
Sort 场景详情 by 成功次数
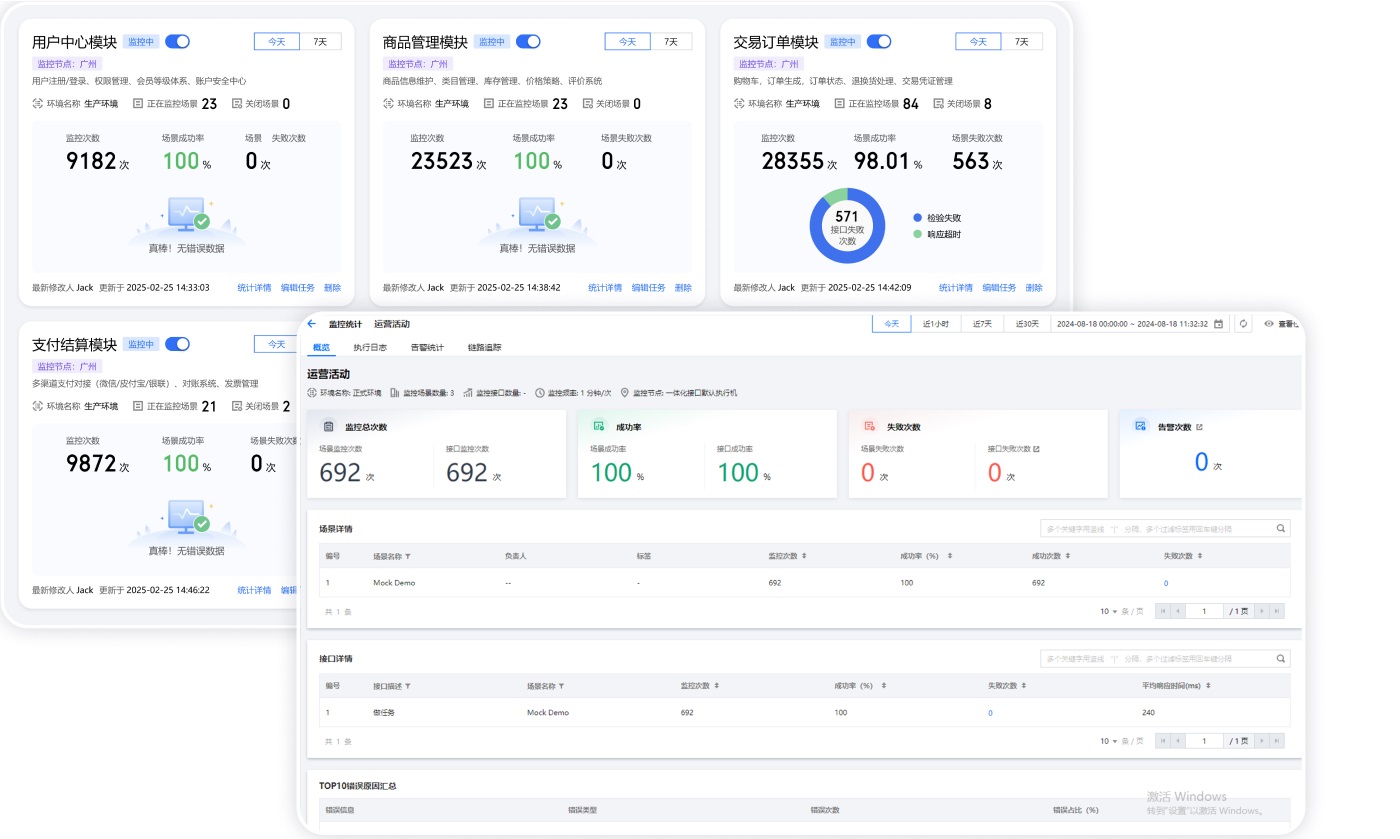(x=1068, y=556)
